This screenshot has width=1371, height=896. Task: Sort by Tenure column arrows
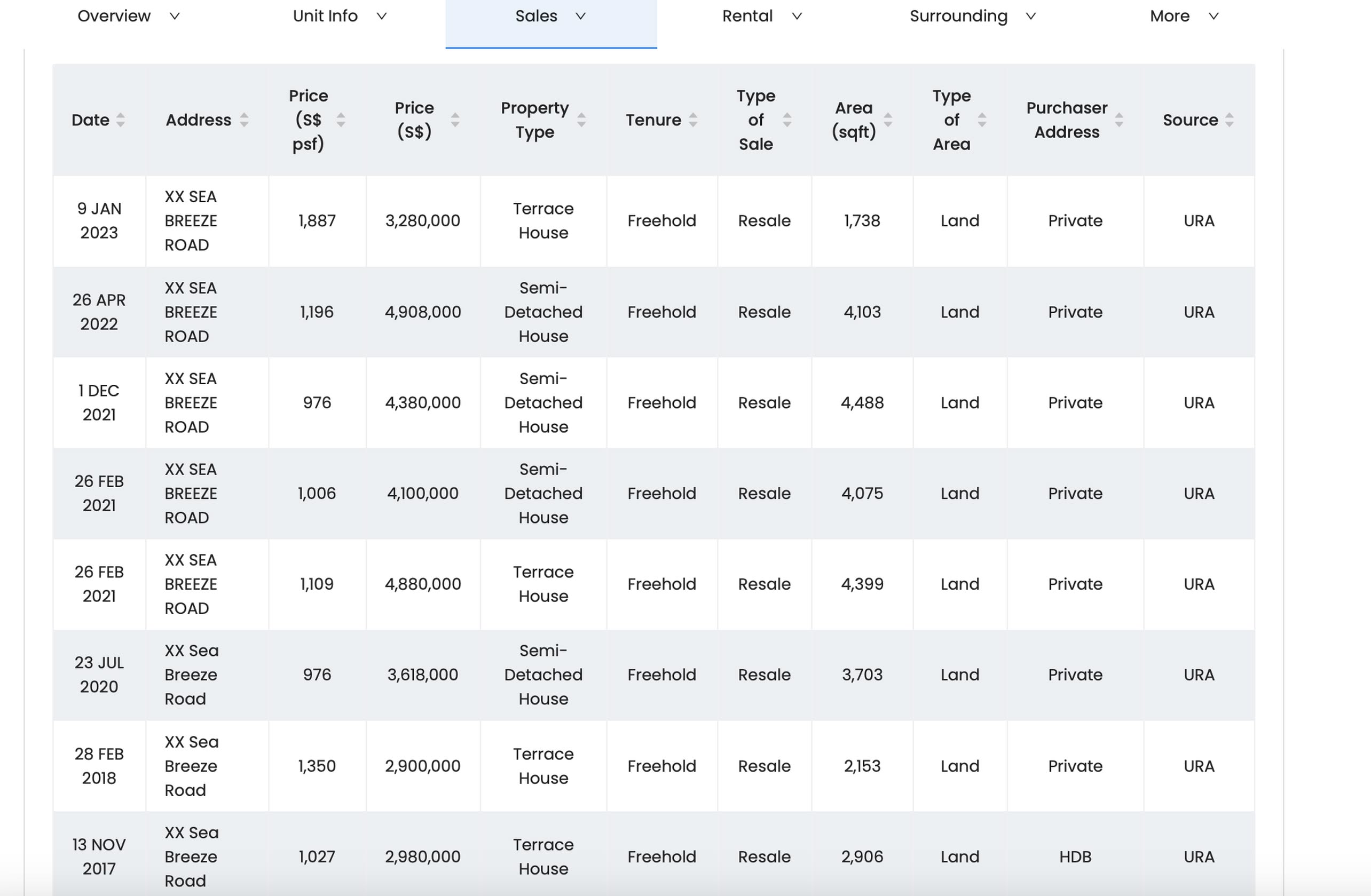(x=694, y=120)
